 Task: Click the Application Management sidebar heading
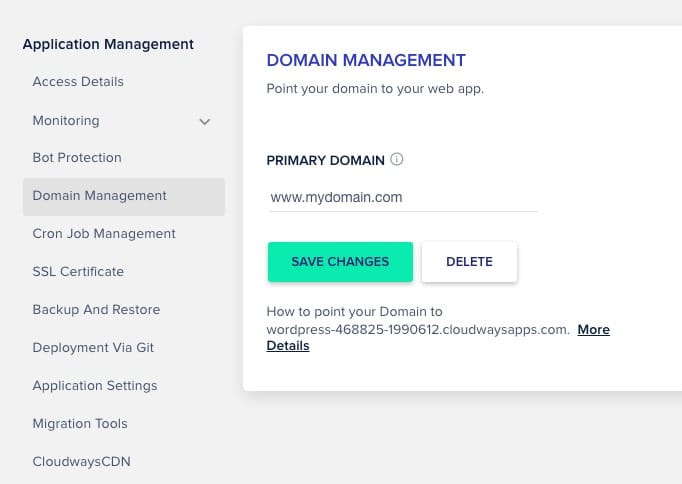108,44
